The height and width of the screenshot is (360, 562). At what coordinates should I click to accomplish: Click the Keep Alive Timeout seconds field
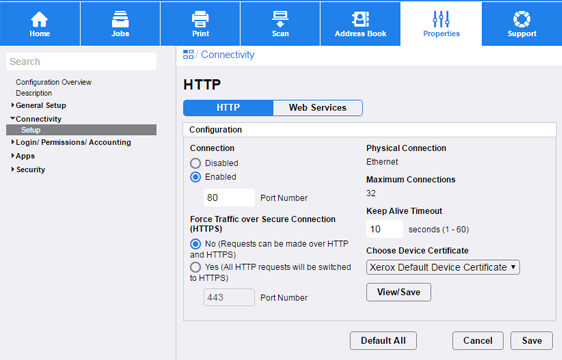click(385, 229)
